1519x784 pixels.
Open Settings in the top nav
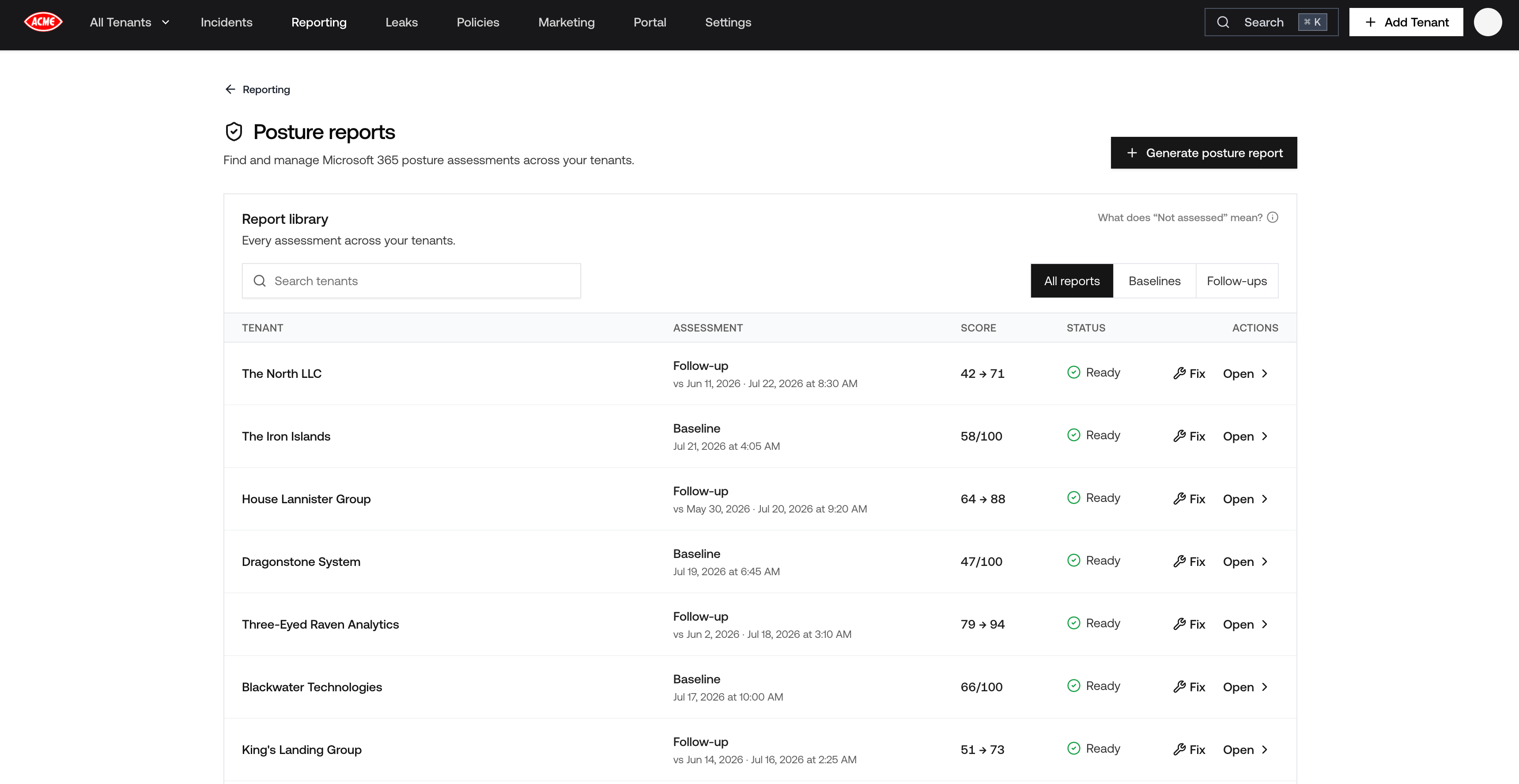[728, 22]
